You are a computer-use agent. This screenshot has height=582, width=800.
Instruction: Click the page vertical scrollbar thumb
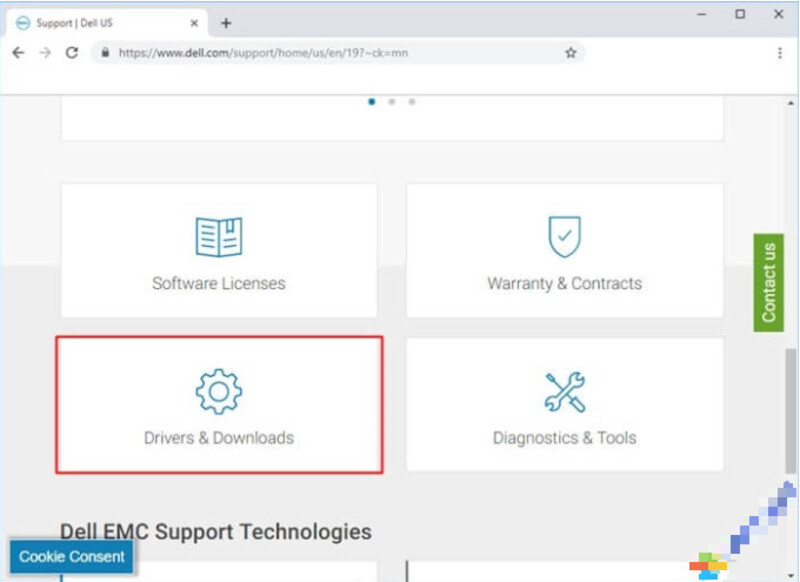point(790,411)
